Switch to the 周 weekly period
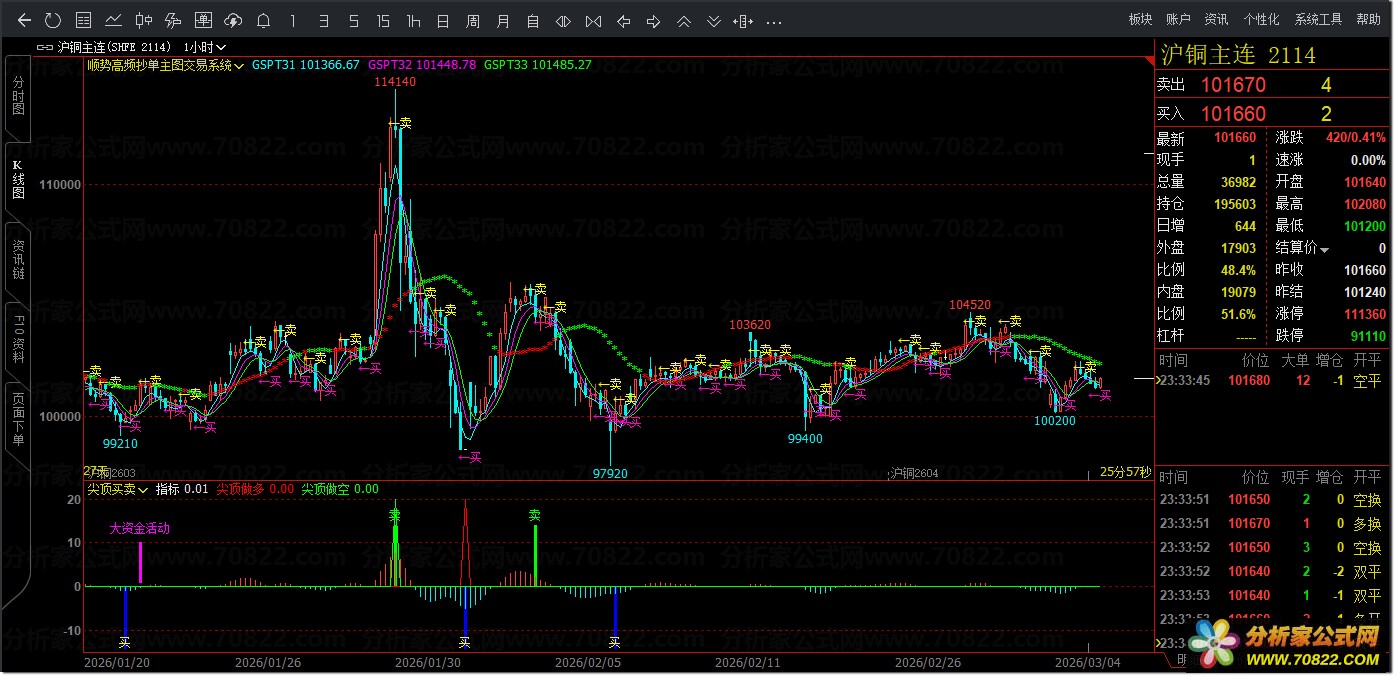 click(x=473, y=20)
